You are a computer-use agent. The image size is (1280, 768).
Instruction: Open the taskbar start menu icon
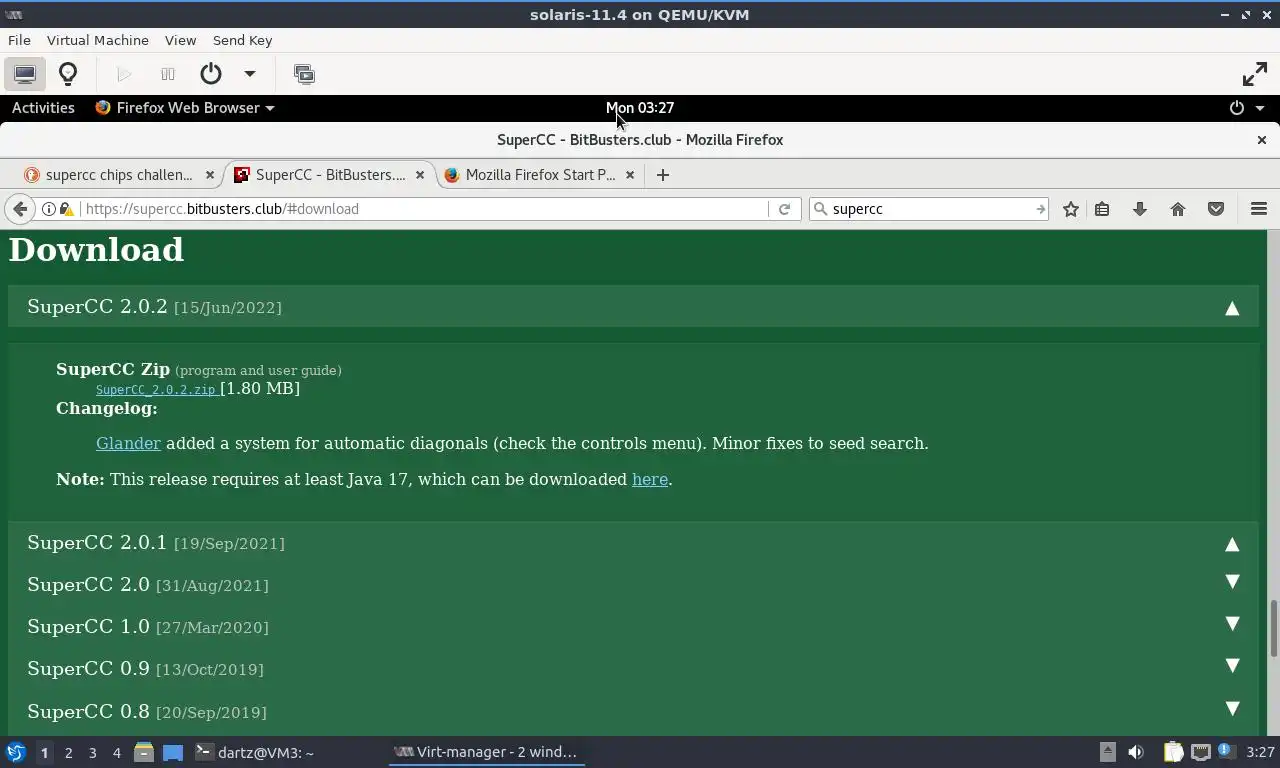pyautogui.click(x=15, y=752)
